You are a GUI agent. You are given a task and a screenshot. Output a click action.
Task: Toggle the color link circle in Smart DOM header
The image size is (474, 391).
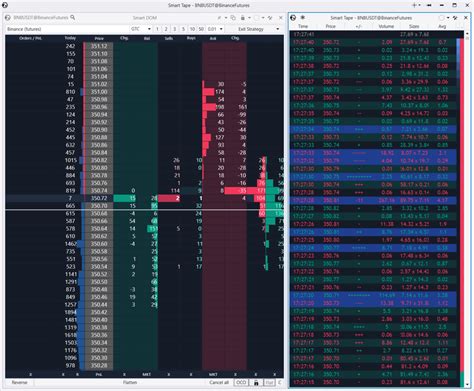[x=256, y=18]
